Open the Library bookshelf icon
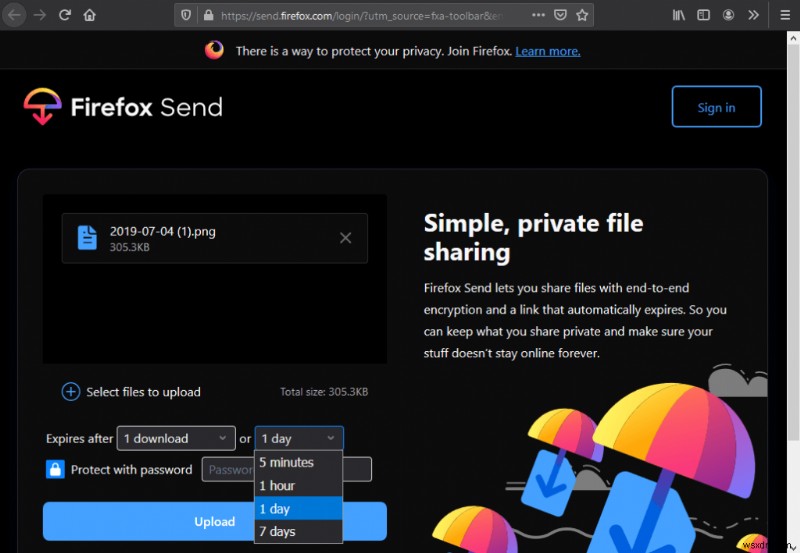Viewport: 800px width, 553px height. [x=679, y=15]
